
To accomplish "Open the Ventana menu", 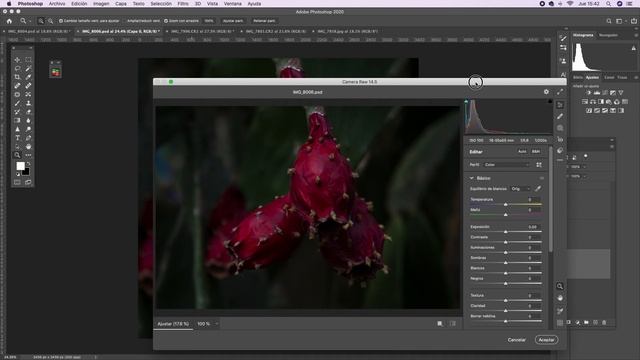I will click(x=233, y=4).
